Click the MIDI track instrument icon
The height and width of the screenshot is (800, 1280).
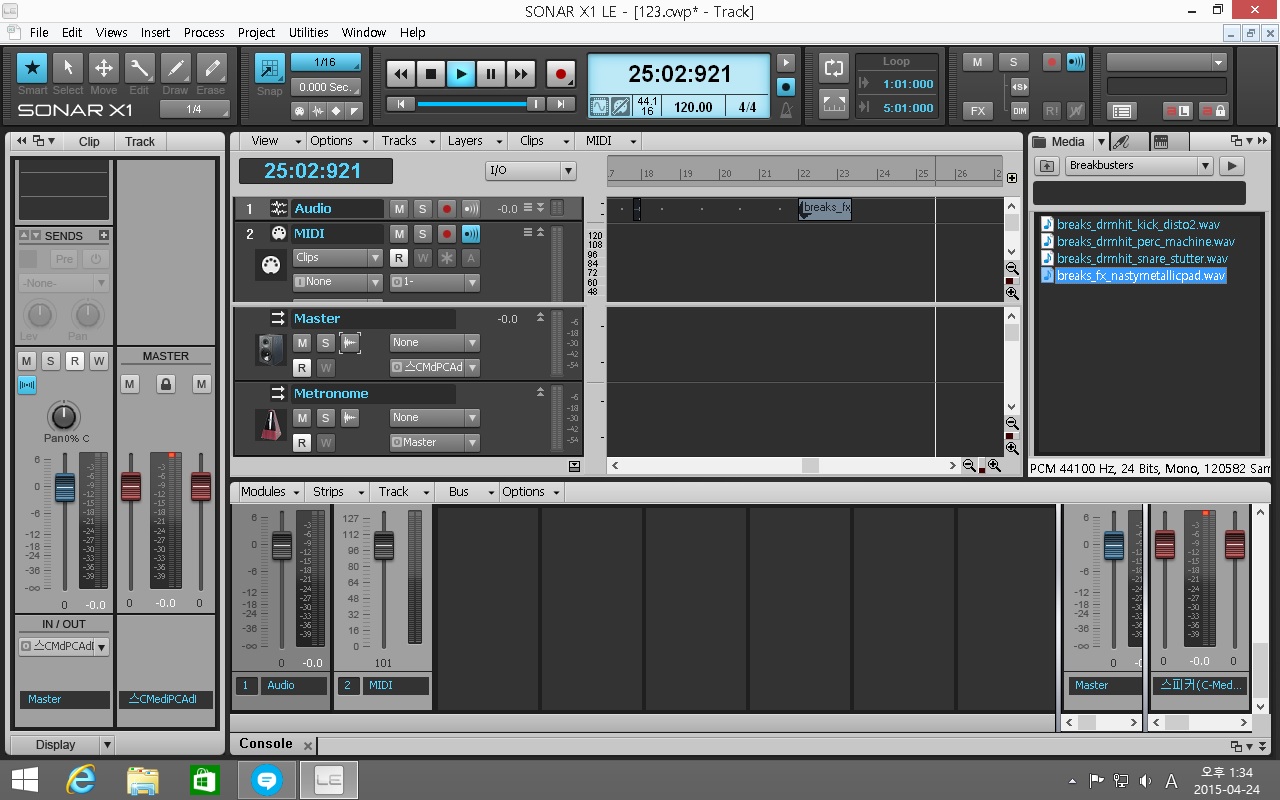(x=270, y=266)
